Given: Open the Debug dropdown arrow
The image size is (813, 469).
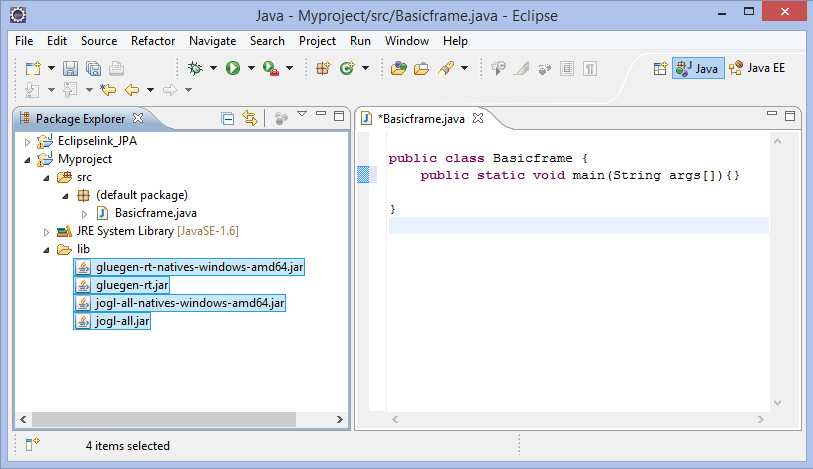Looking at the screenshot, I should [x=213, y=68].
